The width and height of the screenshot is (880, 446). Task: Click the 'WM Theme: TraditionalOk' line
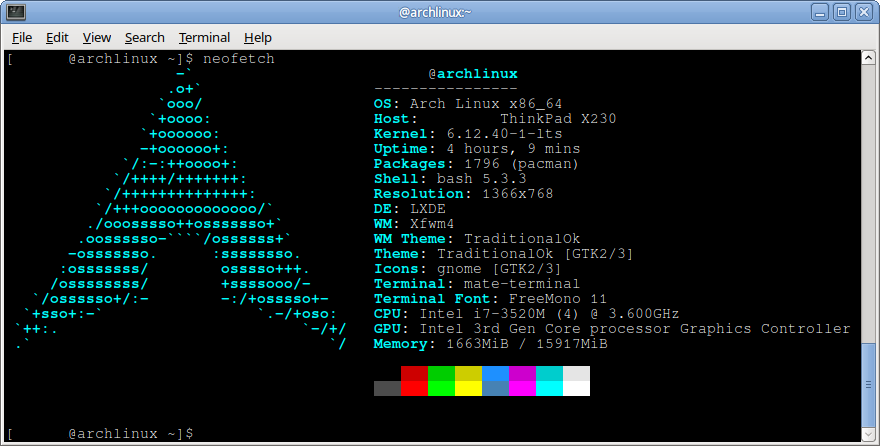pos(477,239)
